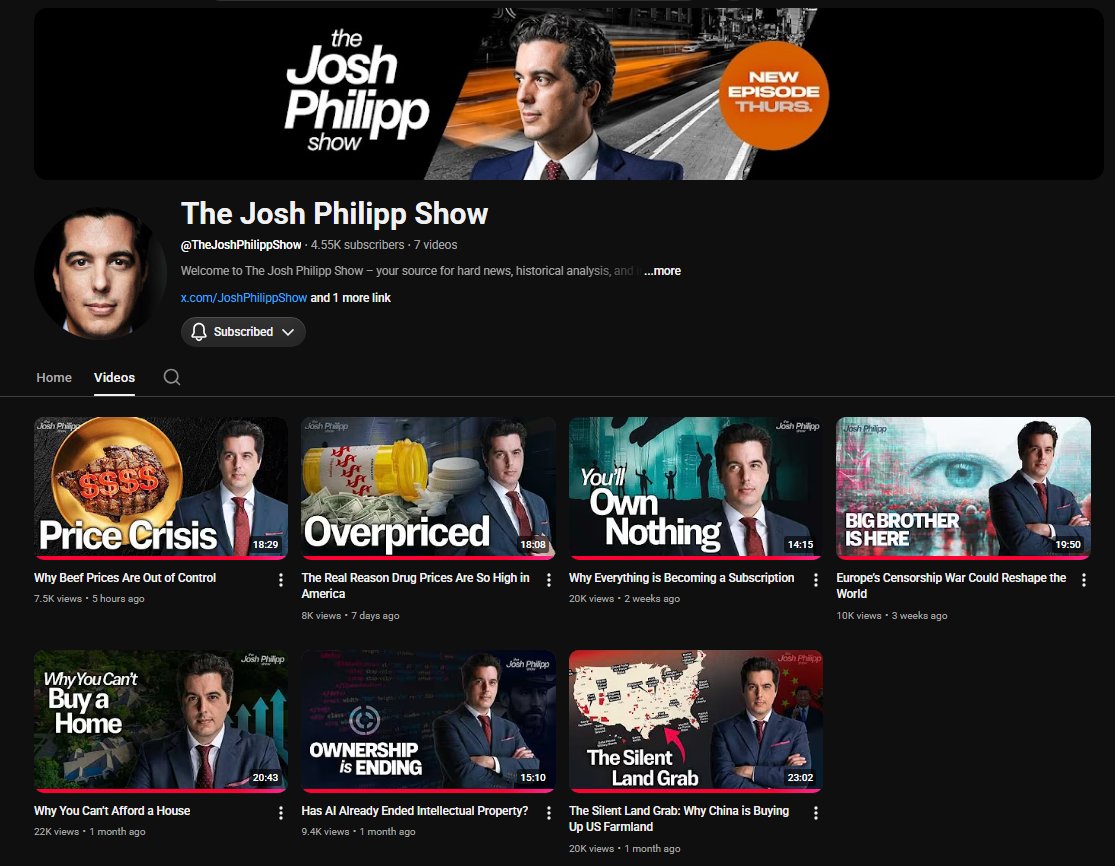Open the Why You Can't Buy a Home thumbnail
The height and width of the screenshot is (866, 1115).
[161, 721]
